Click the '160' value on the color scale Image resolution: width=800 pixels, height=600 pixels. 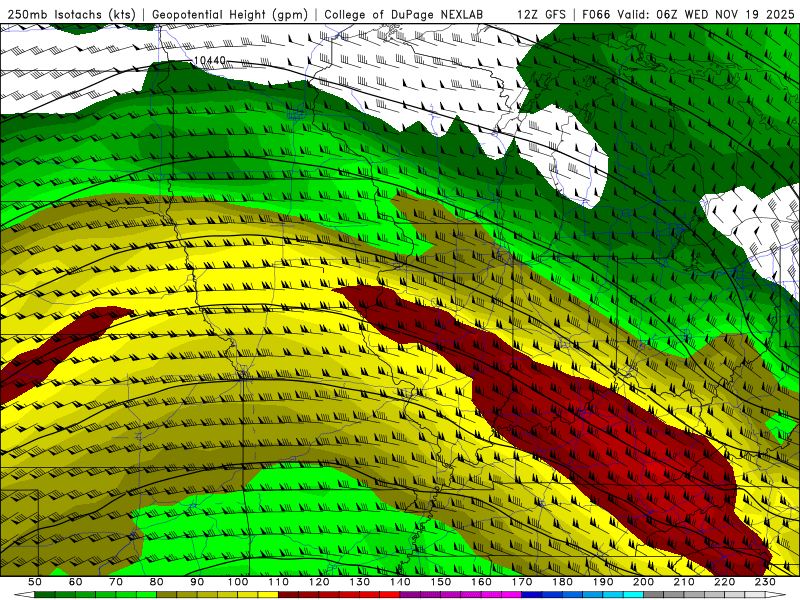pyautogui.click(x=481, y=582)
